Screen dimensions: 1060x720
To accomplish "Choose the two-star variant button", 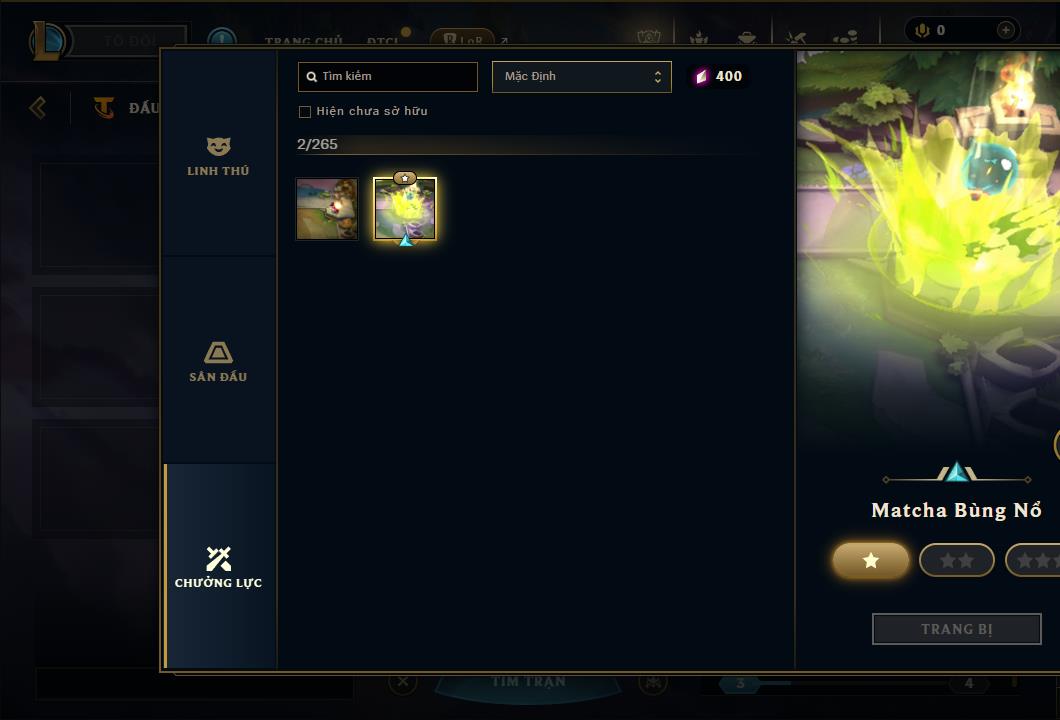I will [x=957, y=560].
